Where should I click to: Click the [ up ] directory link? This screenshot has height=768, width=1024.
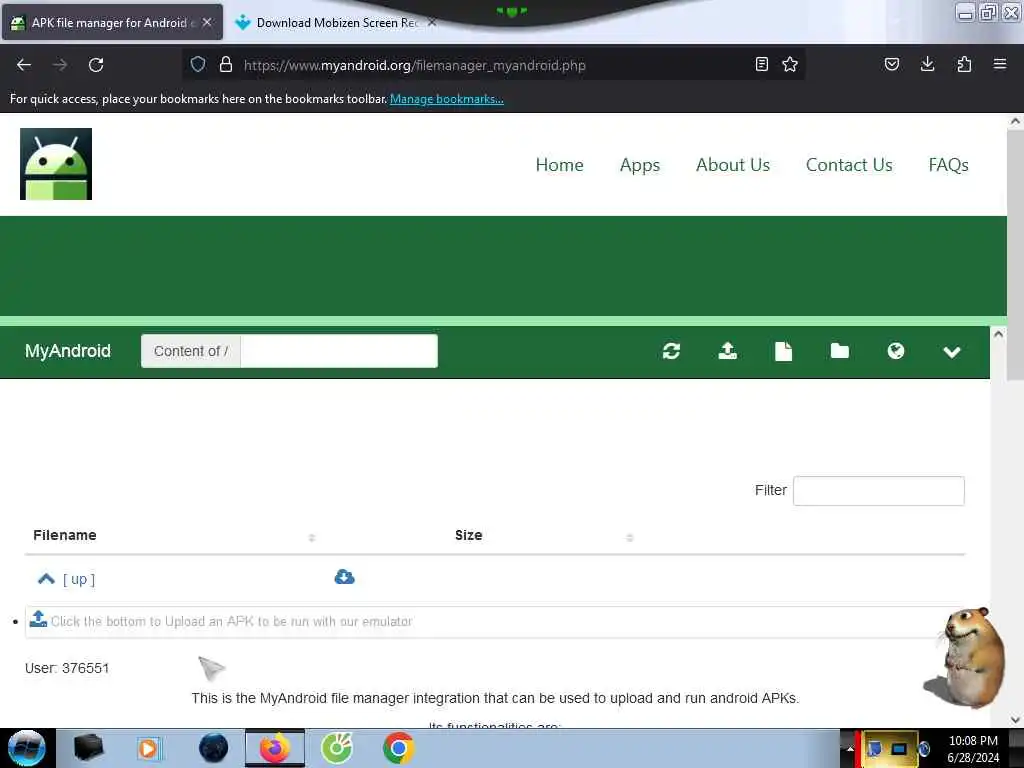point(78,579)
